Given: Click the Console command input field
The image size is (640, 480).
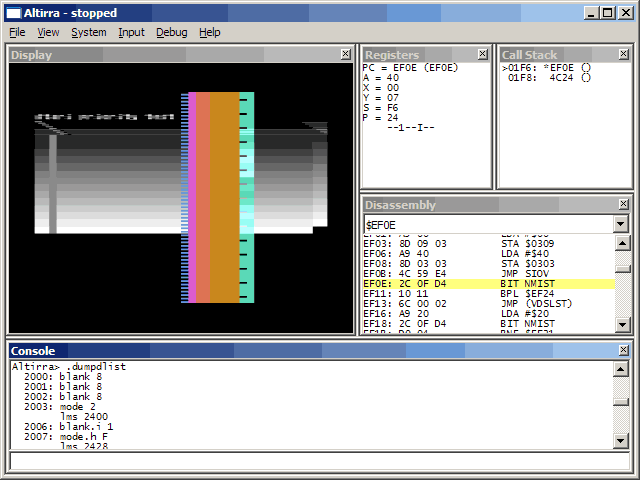Looking at the screenshot, I should (x=319, y=461).
